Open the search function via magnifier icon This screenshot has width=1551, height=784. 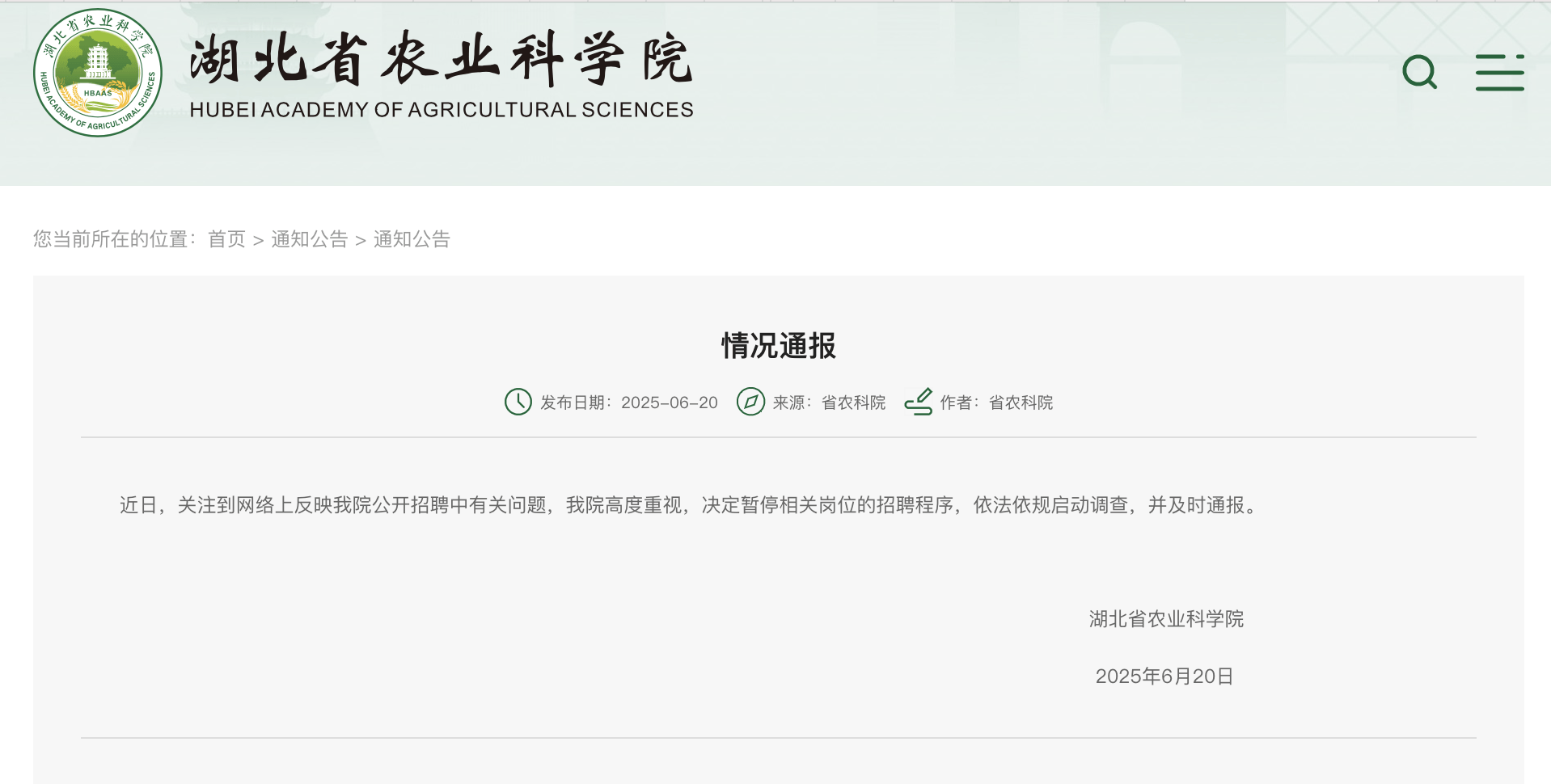click(1420, 73)
